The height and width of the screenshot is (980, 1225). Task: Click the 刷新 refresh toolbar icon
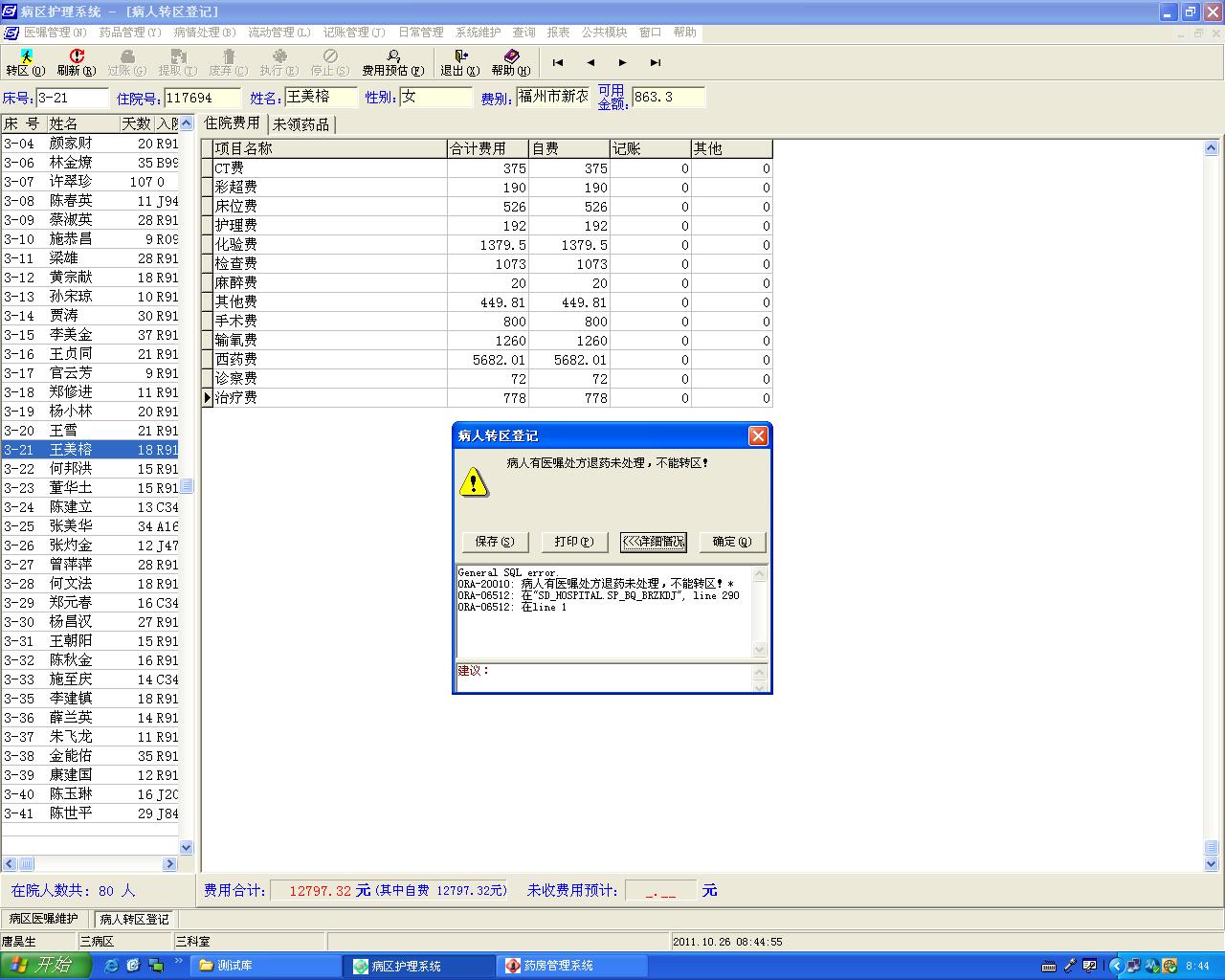76,62
